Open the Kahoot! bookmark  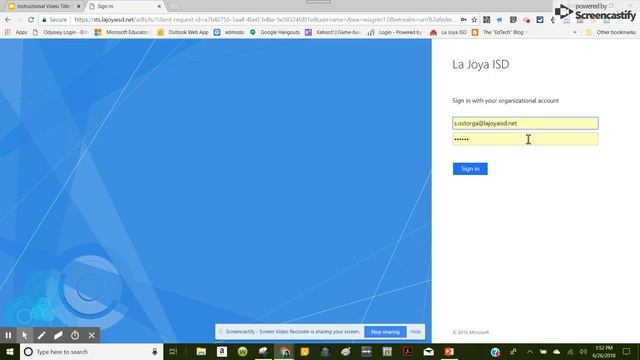click(x=333, y=32)
